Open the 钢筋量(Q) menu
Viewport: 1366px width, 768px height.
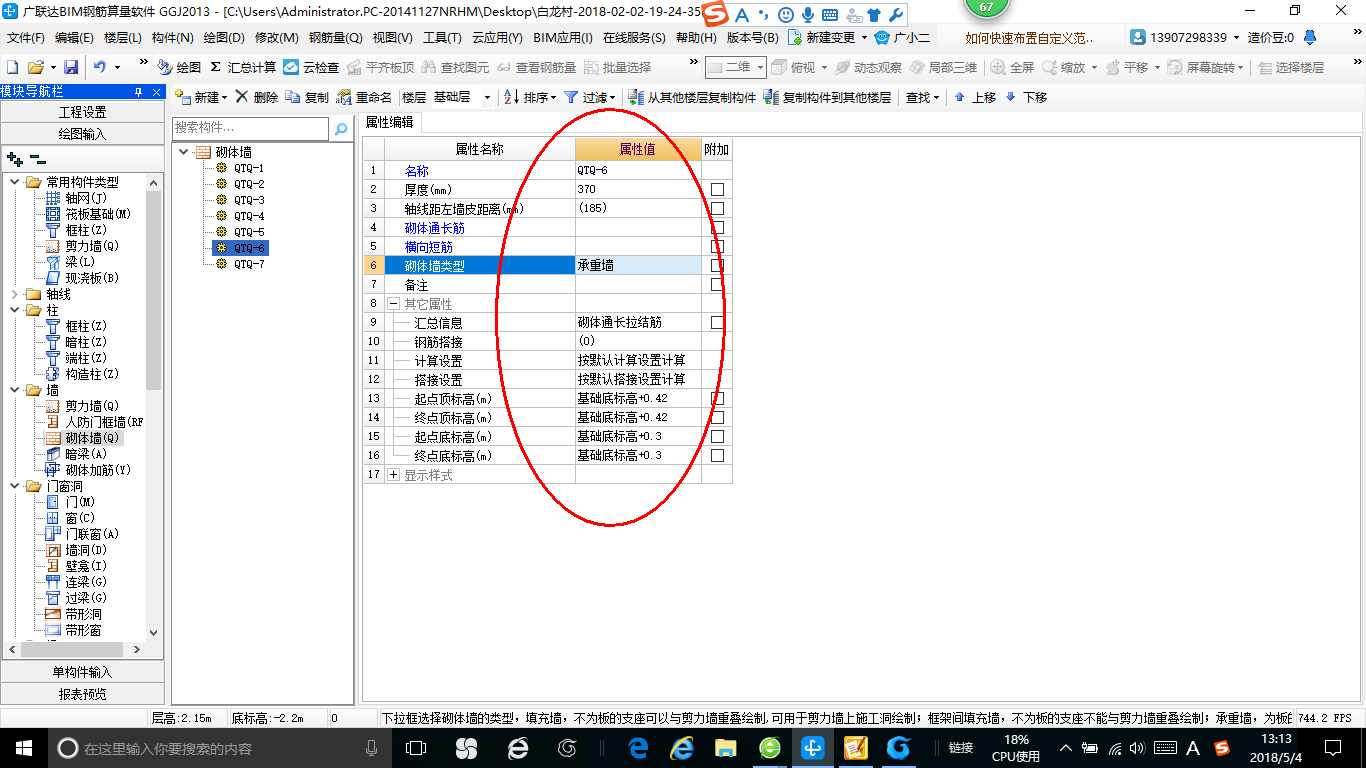(335, 37)
